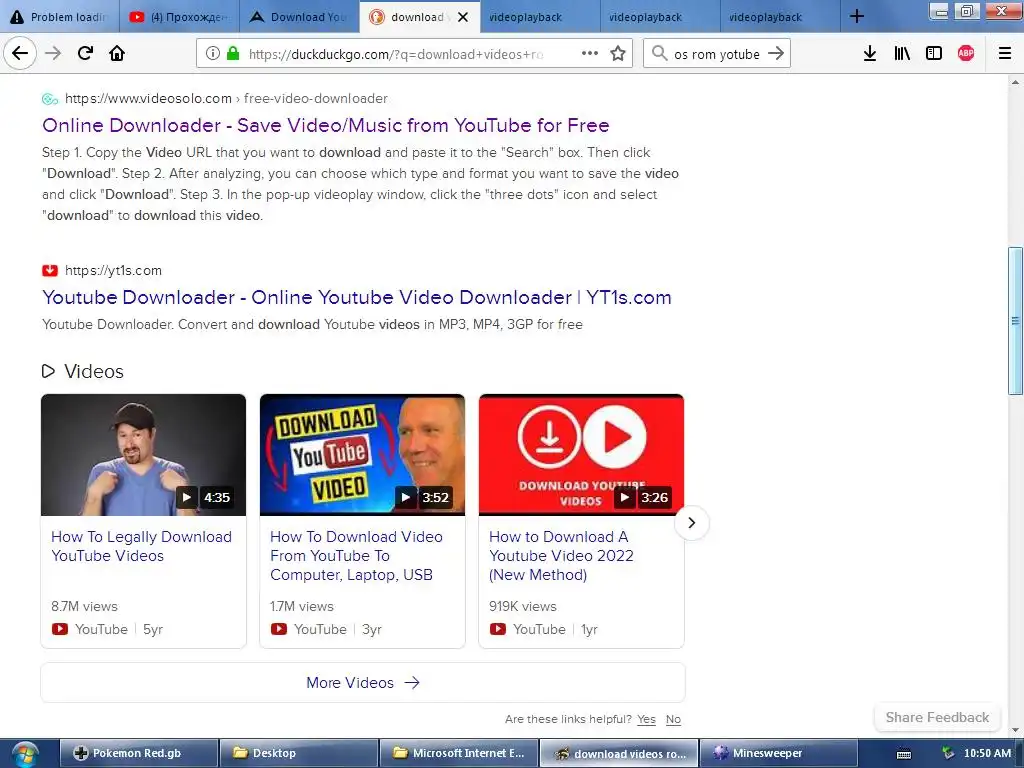Click the 3:52 duration play badge
1024x768 pixels.
click(x=424, y=497)
